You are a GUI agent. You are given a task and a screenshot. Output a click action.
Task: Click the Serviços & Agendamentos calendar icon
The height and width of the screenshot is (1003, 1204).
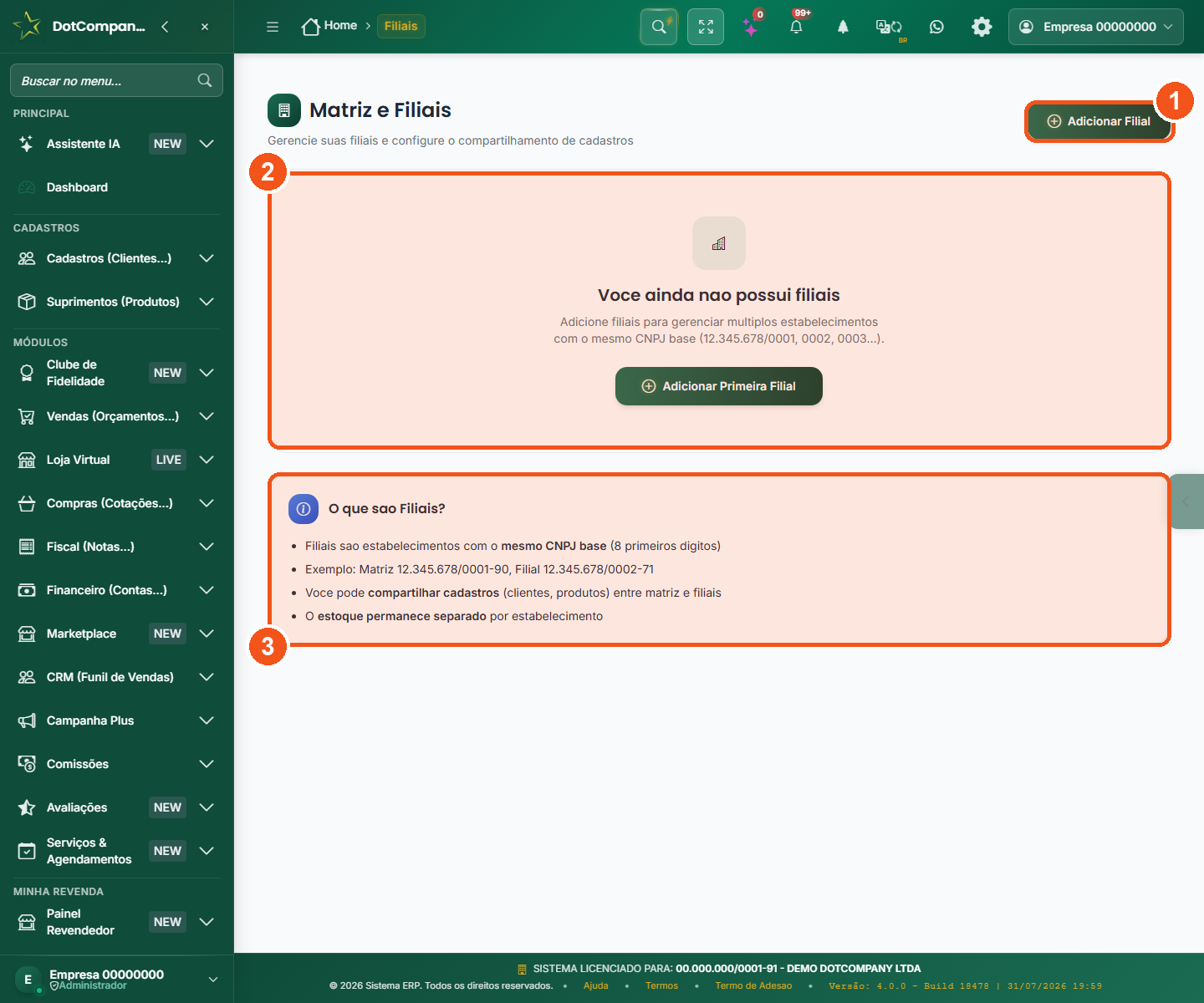[x=27, y=851]
